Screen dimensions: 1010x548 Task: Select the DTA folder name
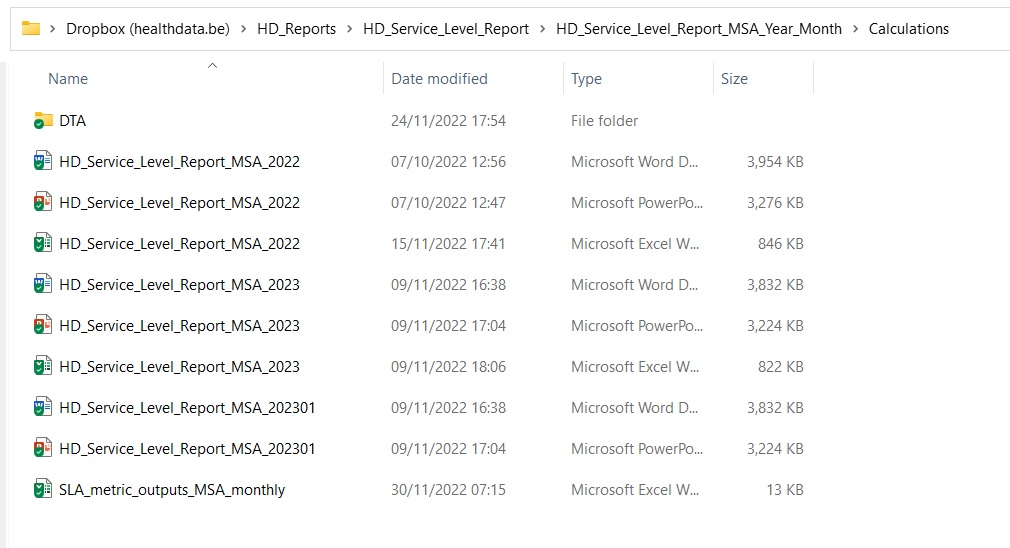(x=73, y=121)
